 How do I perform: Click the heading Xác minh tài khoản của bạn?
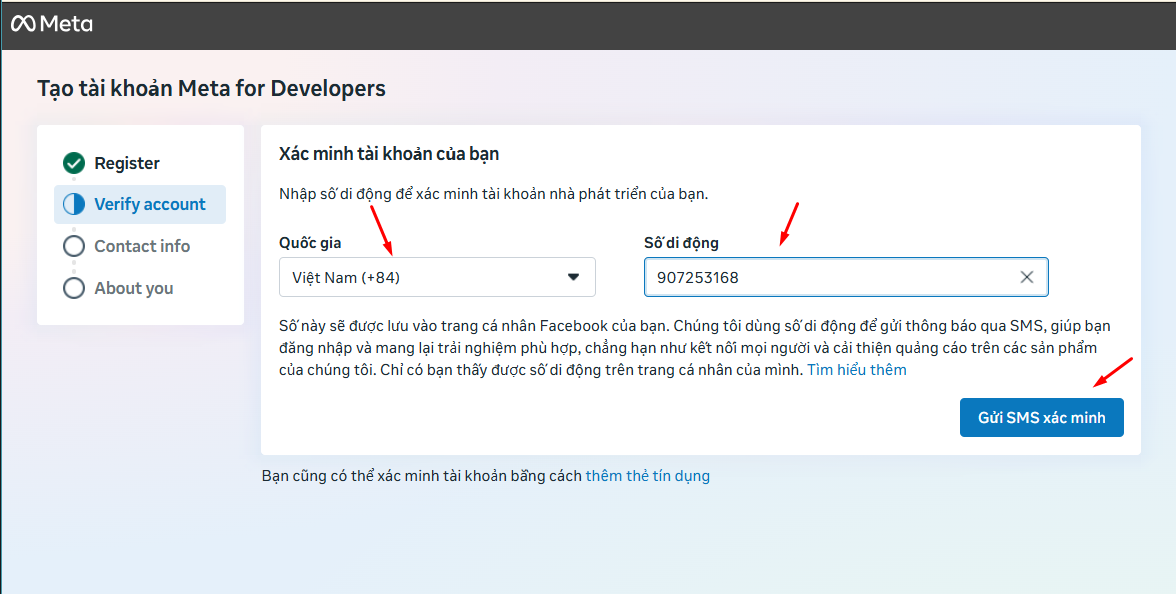(389, 154)
